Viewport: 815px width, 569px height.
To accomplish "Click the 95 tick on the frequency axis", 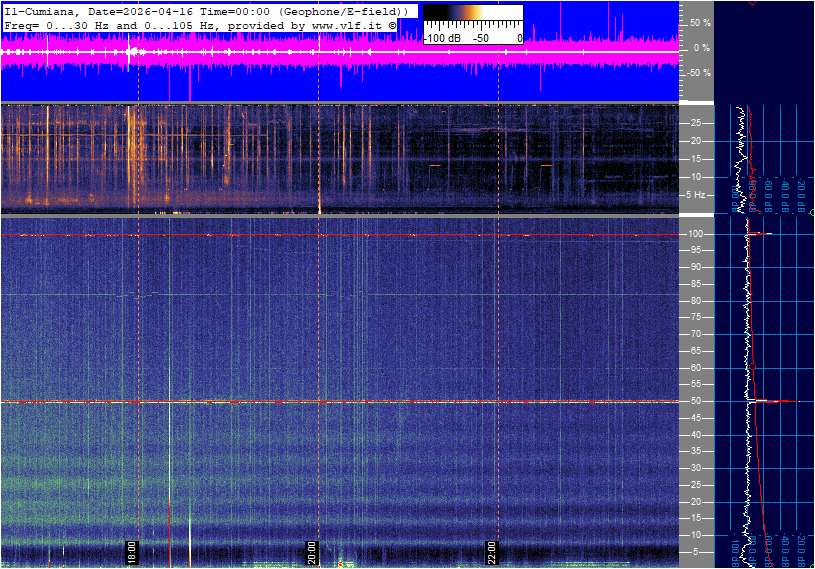I will [695, 250].
